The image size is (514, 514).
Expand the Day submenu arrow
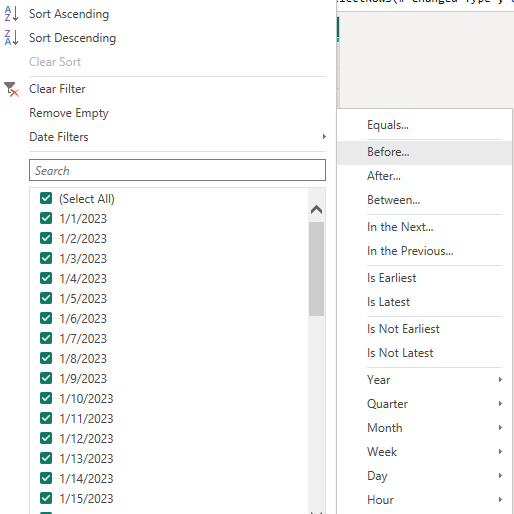tap(500, 476)
